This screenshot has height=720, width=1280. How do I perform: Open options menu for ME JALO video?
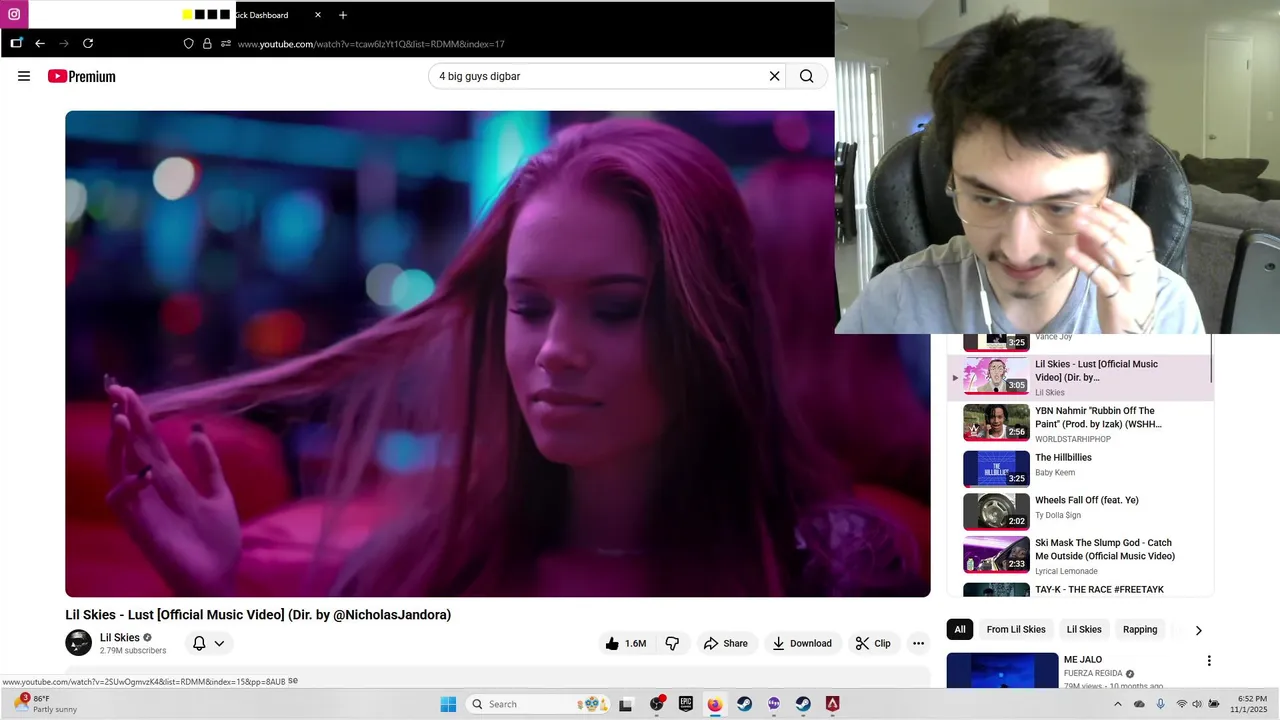click(x=1209, y=661)
